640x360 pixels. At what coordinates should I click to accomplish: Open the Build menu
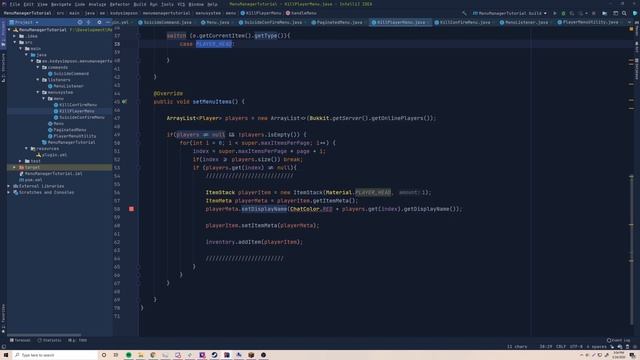(x=140, y=4)
